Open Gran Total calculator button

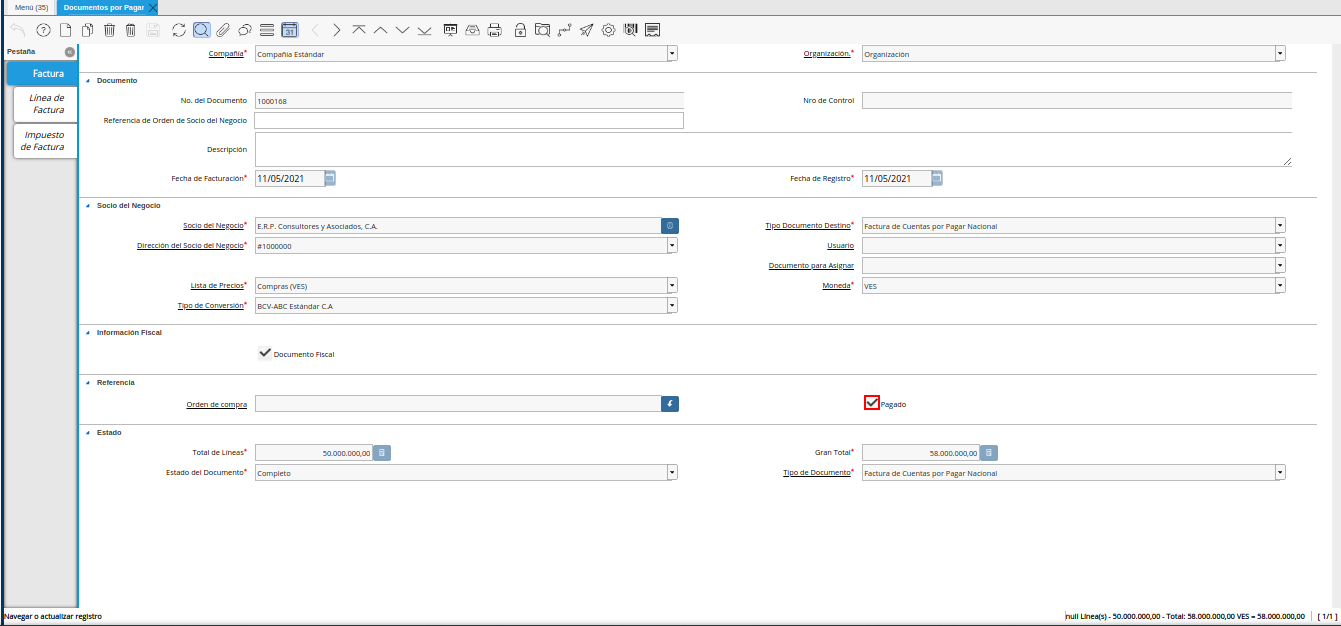pos(989,453)
